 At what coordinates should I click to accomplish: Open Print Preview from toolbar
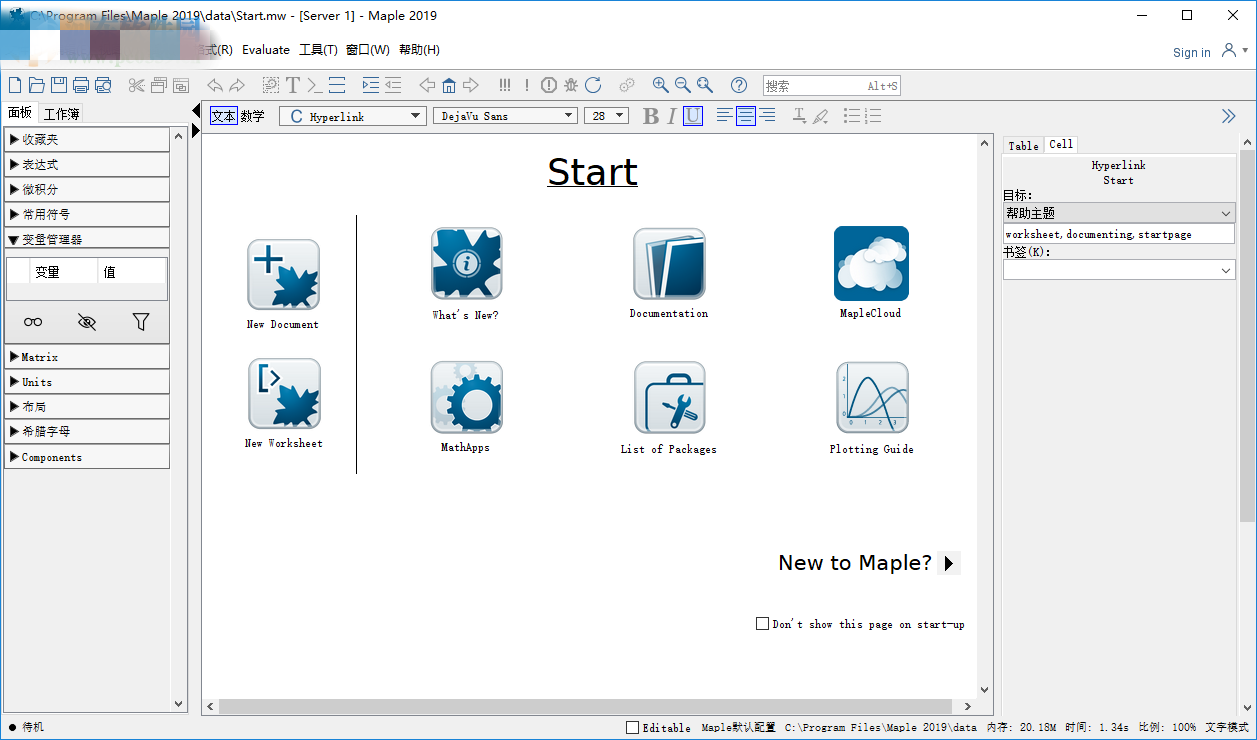click(x=103, y=85)
